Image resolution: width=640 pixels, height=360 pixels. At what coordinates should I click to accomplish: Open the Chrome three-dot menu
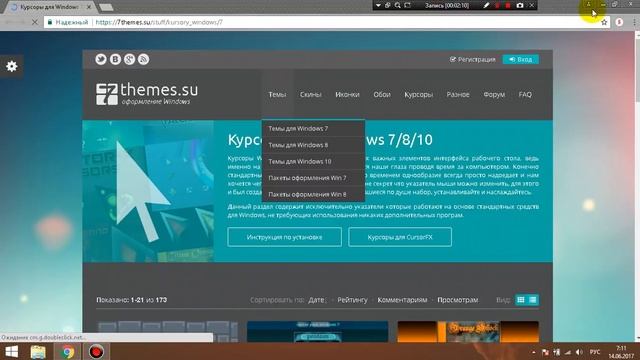pyautogui.click(x=634, y=22)
